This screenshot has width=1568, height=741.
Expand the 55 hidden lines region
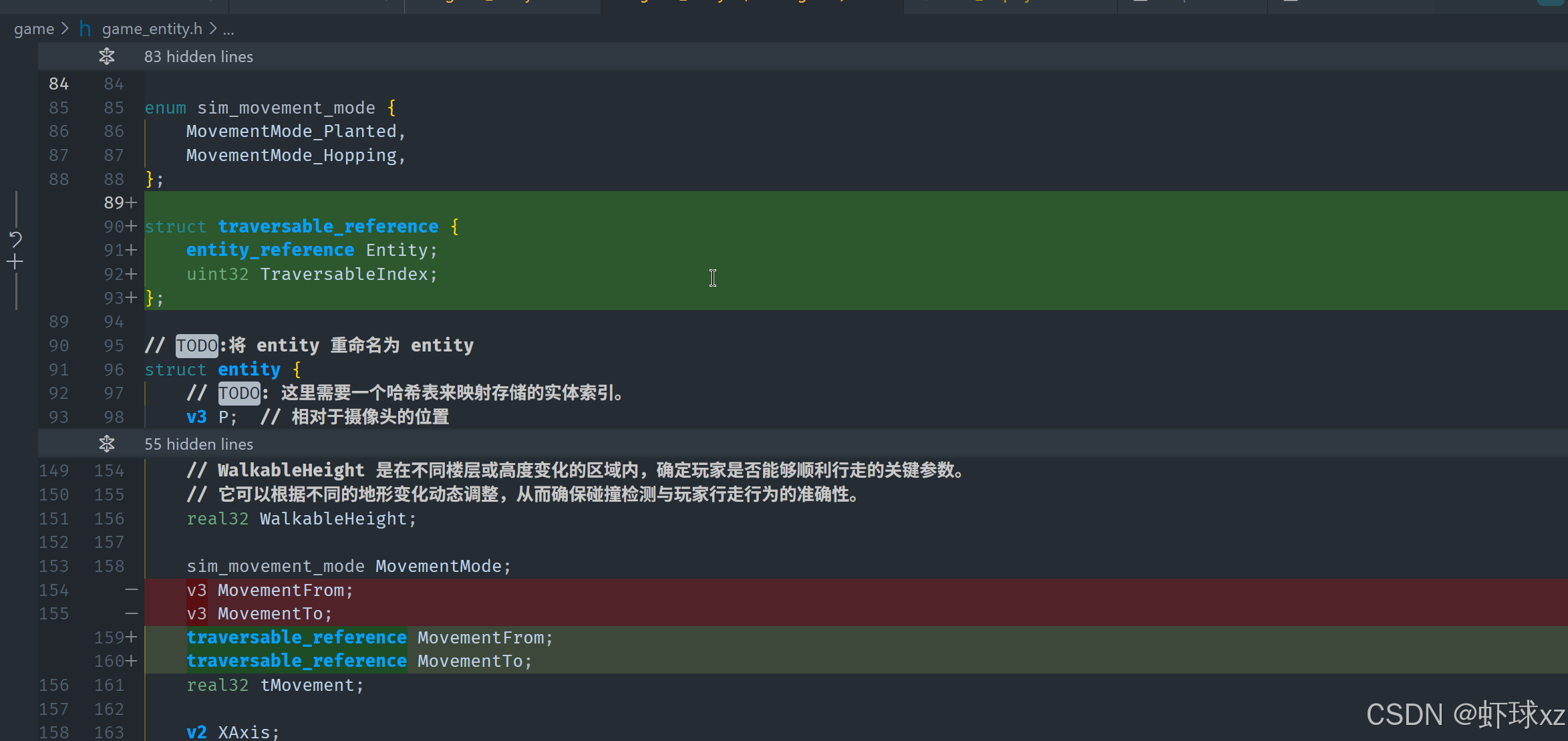pyautogui.click(x=198, y=444)
